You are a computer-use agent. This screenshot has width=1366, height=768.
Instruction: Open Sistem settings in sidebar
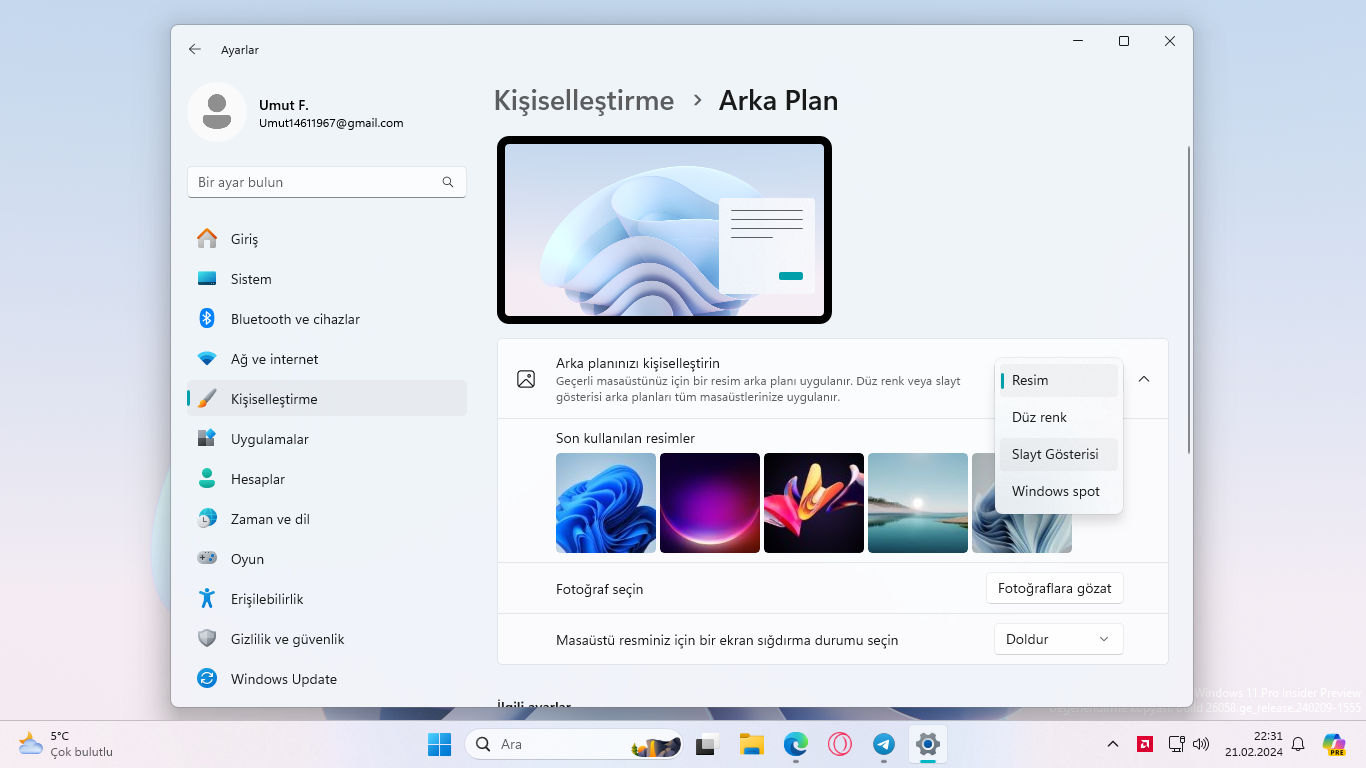pos(327,279)
